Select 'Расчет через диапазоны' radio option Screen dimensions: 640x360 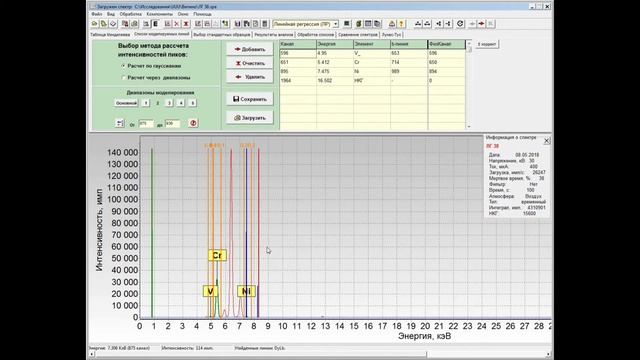point(156,77)
